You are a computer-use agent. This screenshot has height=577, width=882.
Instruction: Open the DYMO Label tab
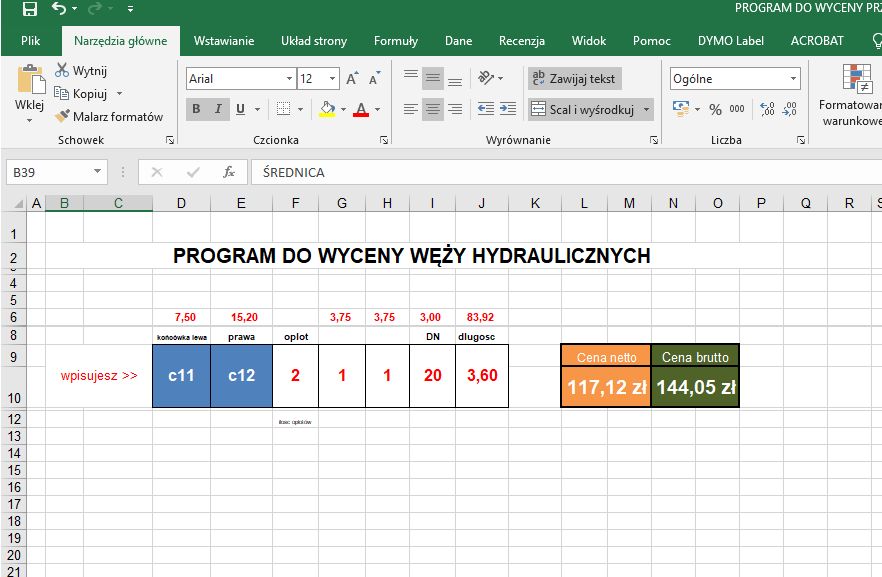731,40
